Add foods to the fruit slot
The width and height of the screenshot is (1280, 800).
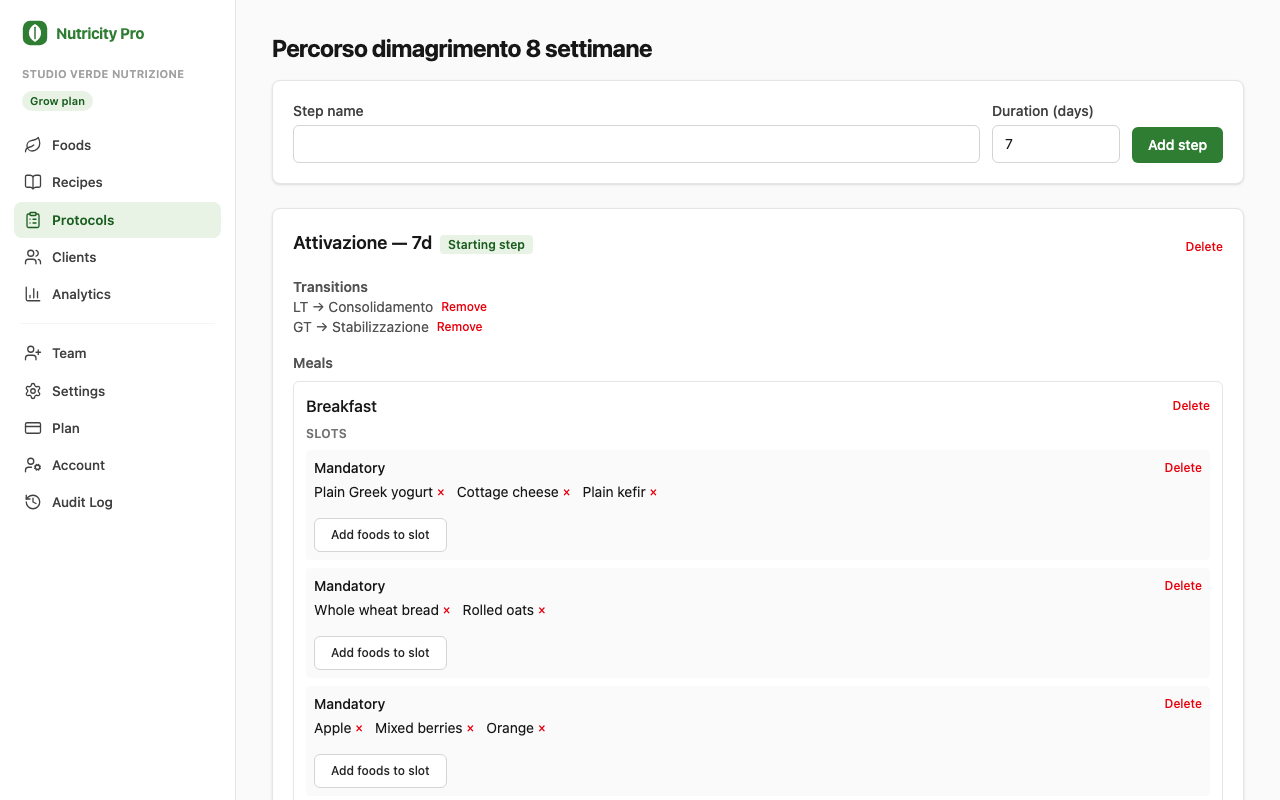point(380,771)
